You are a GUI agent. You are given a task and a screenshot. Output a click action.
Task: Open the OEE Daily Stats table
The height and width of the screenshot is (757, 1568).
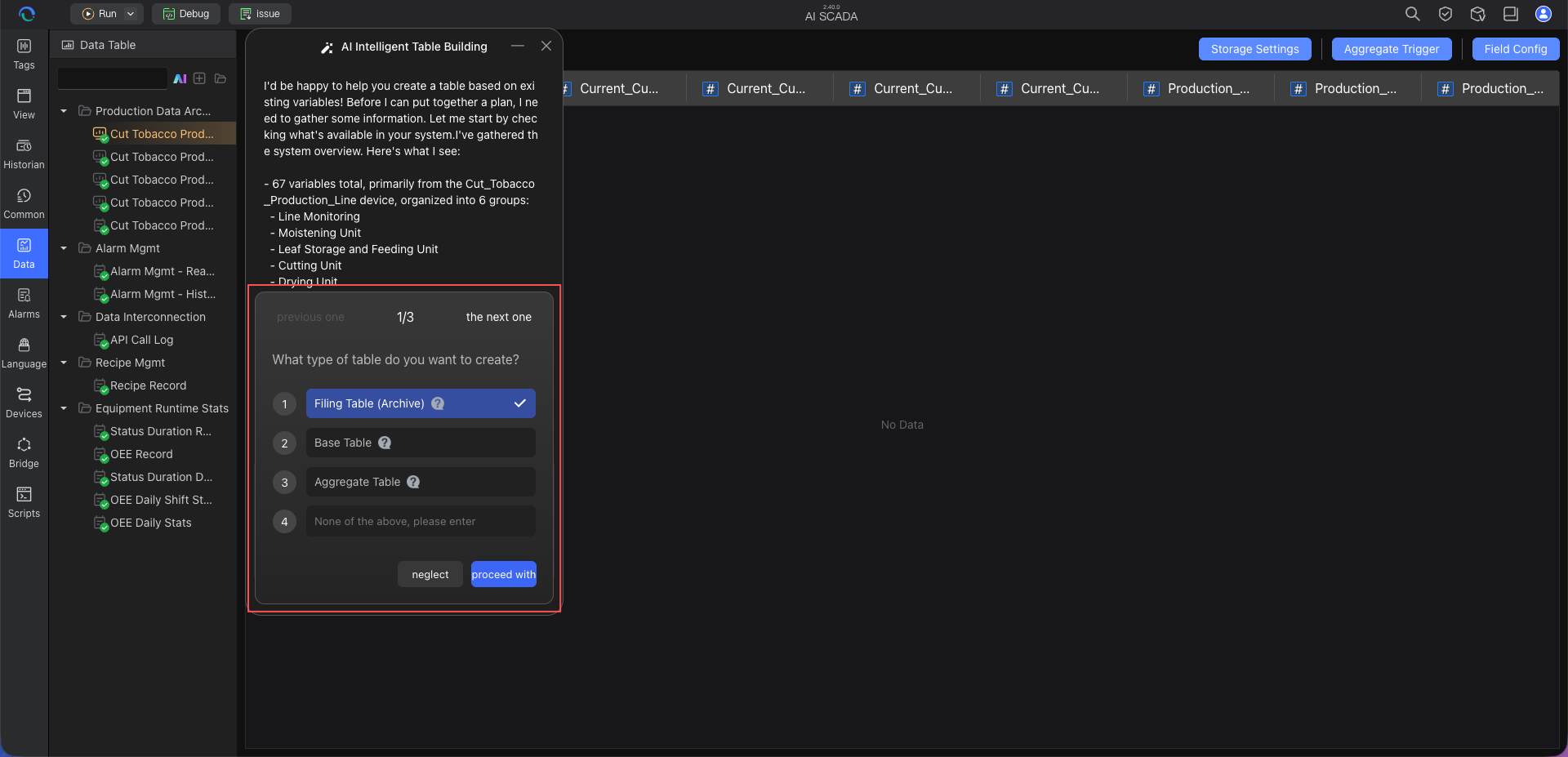click(x=143, y=523)
